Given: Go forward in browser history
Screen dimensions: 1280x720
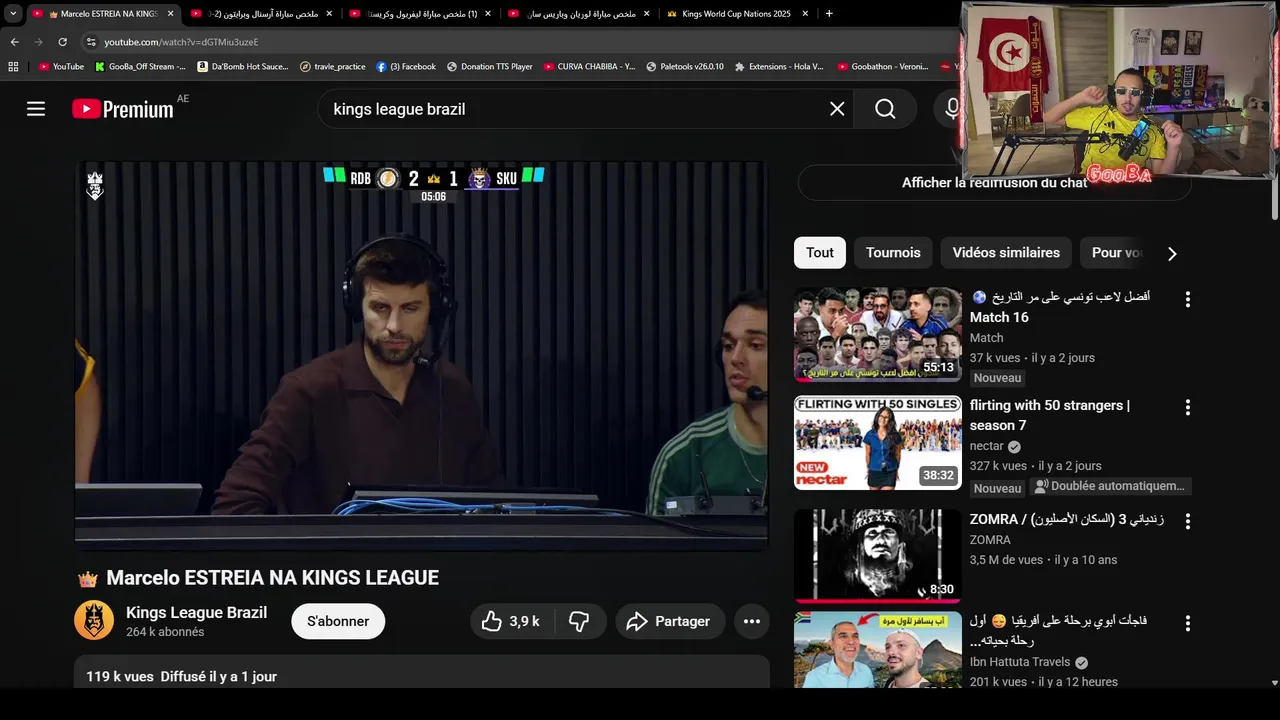Looking at the screenshot, I should pyautogui.click(x=38, y=42).
